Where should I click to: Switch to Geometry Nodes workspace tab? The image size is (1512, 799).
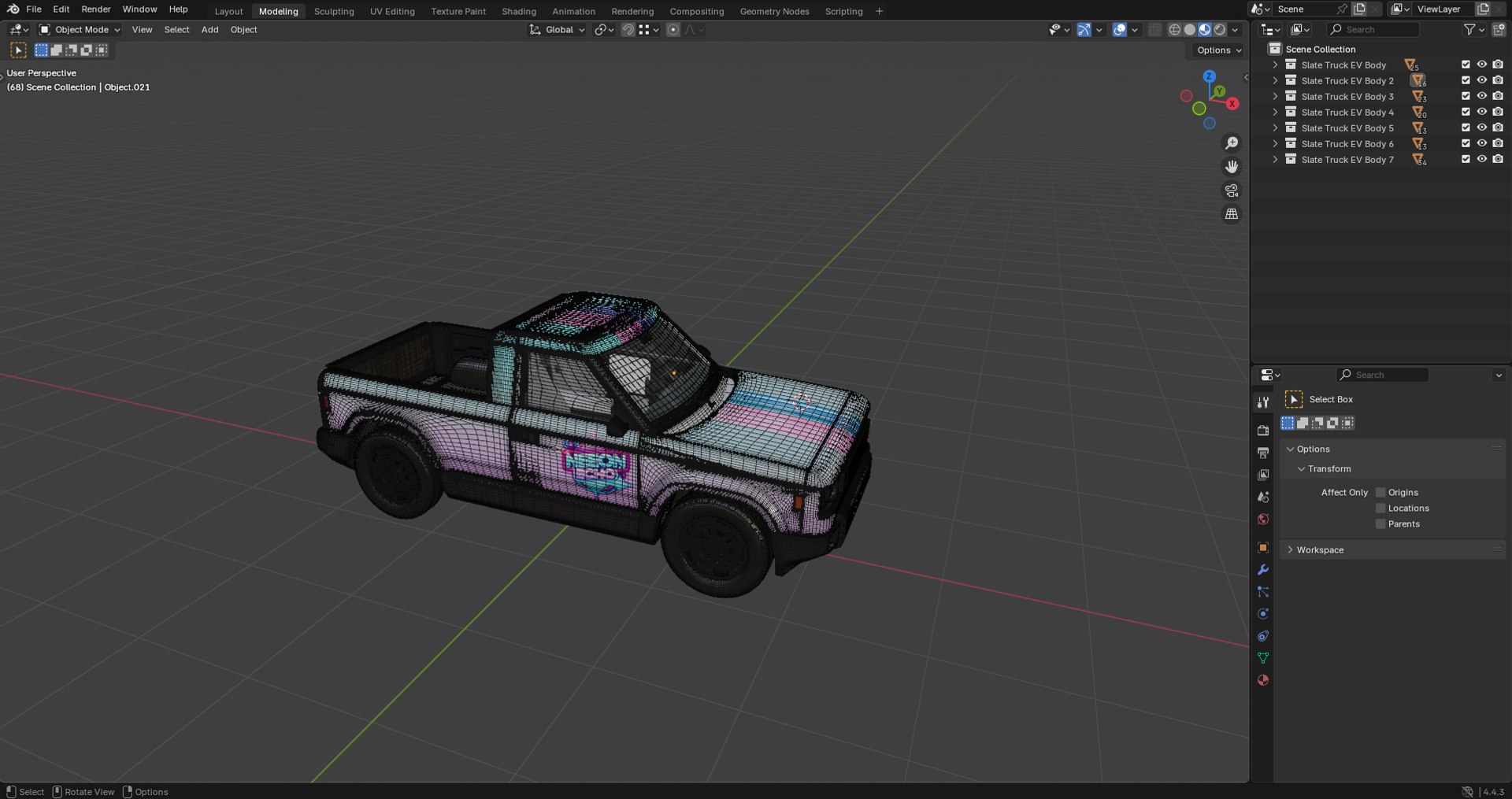pyautogui.click(x=774, y=11)
